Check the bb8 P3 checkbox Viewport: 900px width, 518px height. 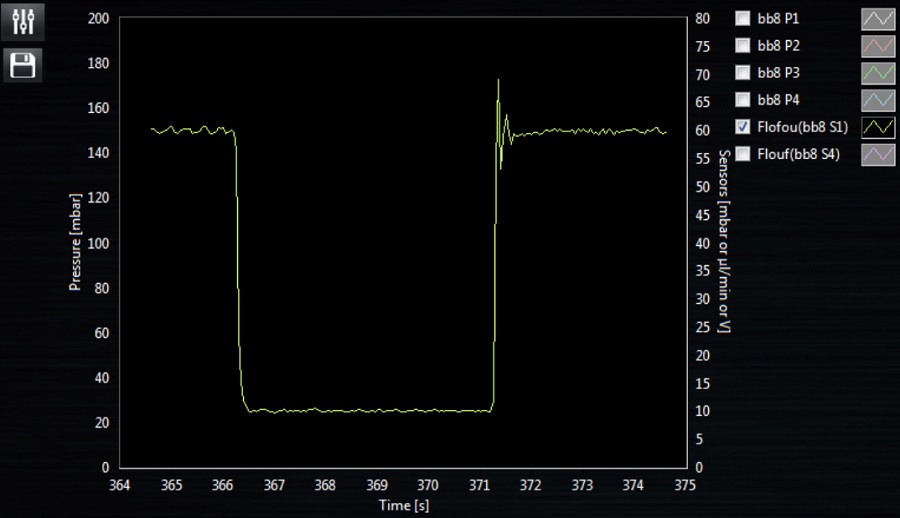[742, 72]
